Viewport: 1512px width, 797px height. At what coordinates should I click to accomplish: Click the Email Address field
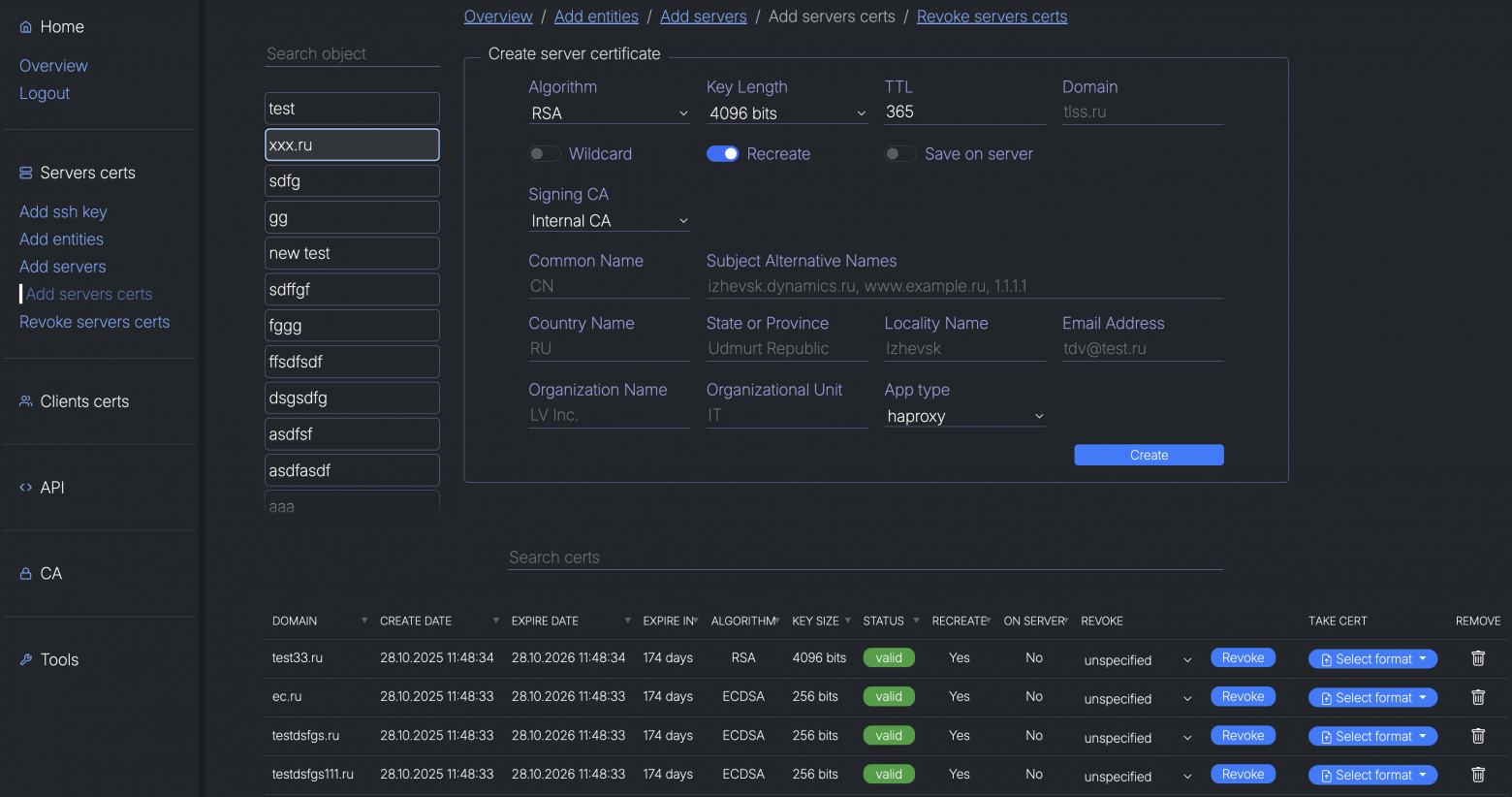pos(1143,348)
